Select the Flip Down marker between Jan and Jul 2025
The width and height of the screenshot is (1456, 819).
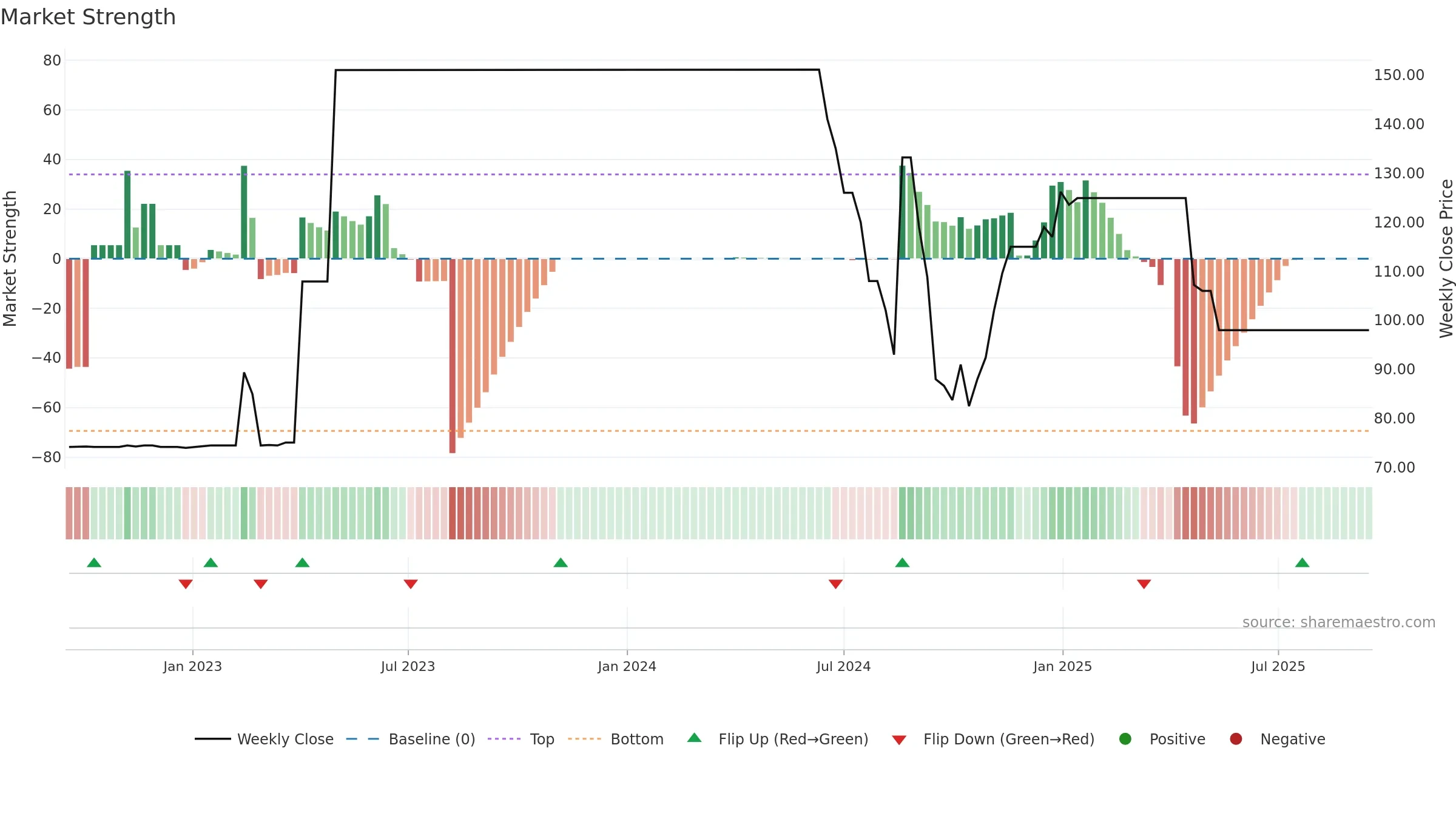(x=1144, y=584)
